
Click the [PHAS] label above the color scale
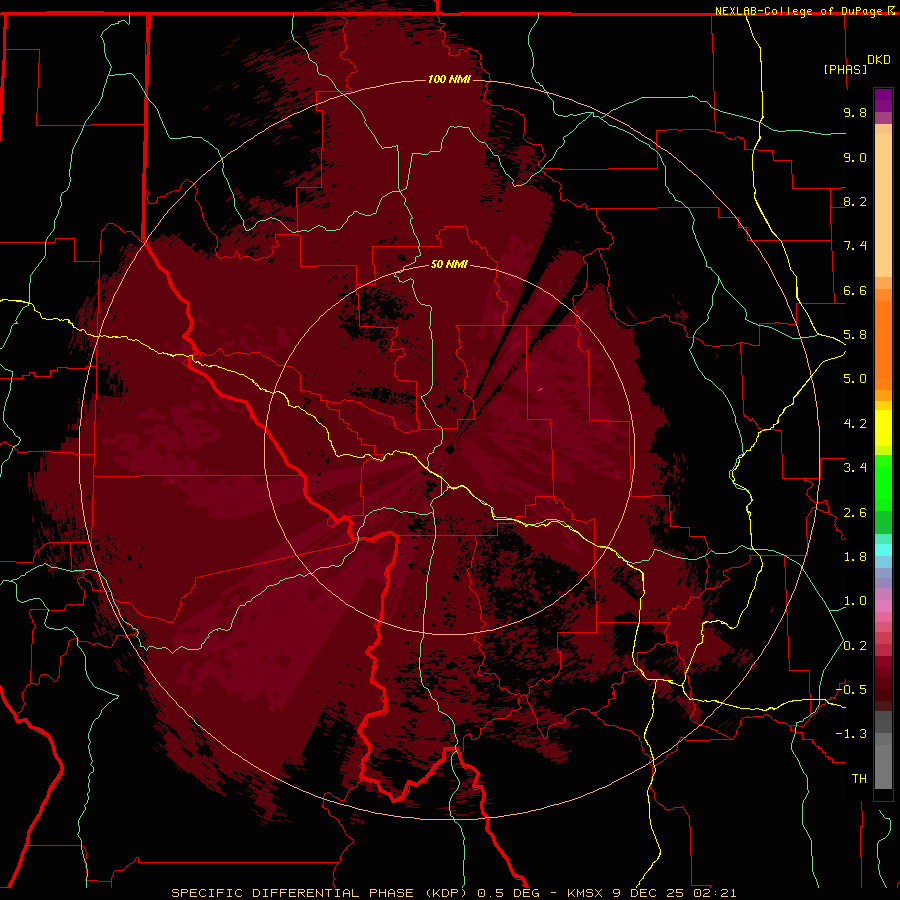coord(845,69)
